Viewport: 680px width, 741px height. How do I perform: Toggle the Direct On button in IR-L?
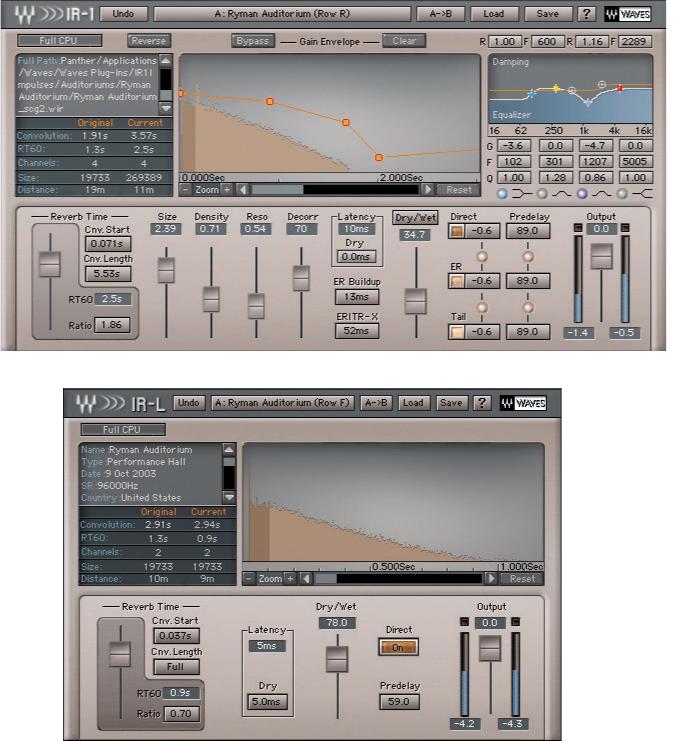click(398, 647)
